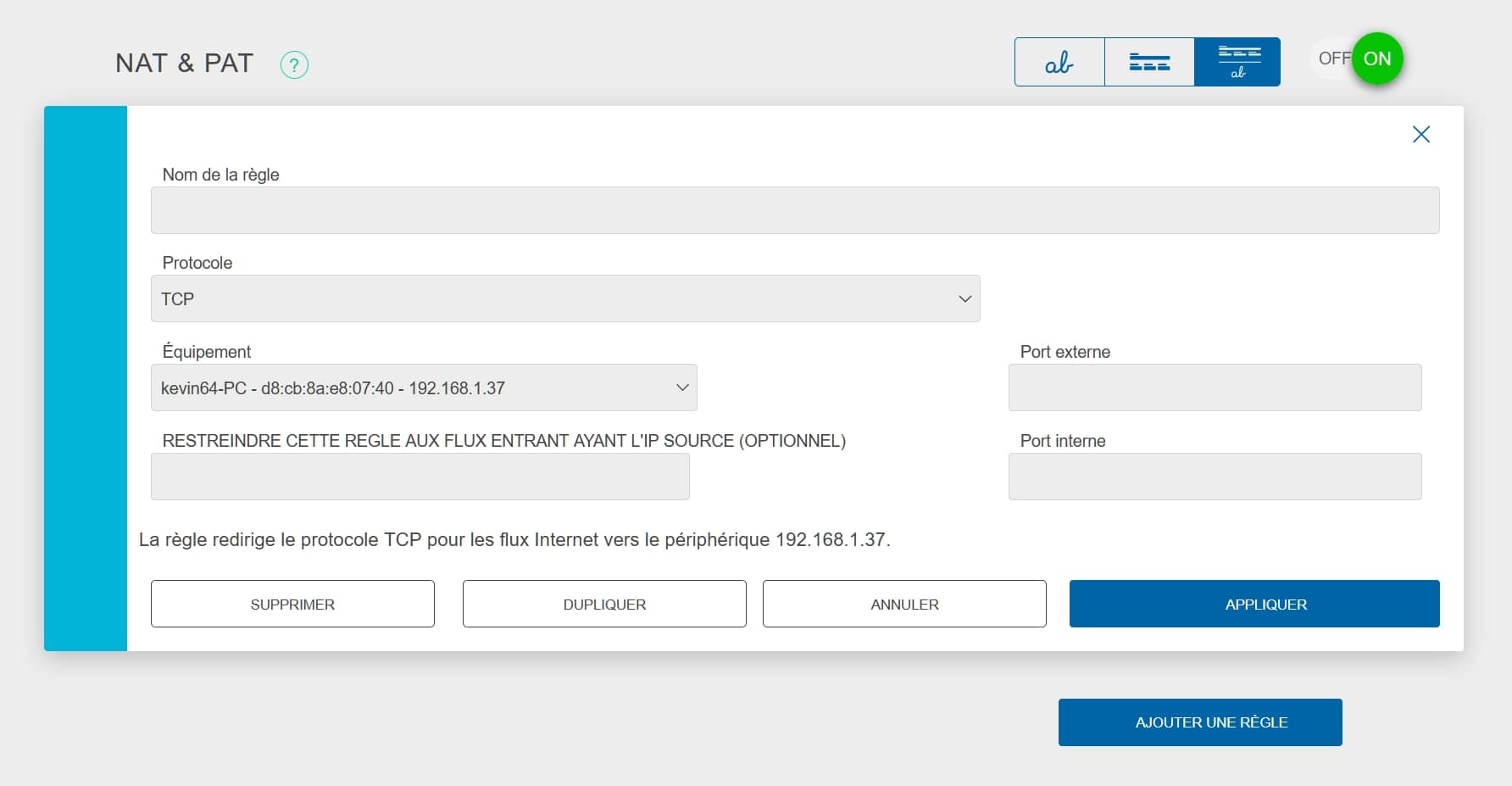
Task: Click the cyan side strip of rule card
Action: point(86,378)
